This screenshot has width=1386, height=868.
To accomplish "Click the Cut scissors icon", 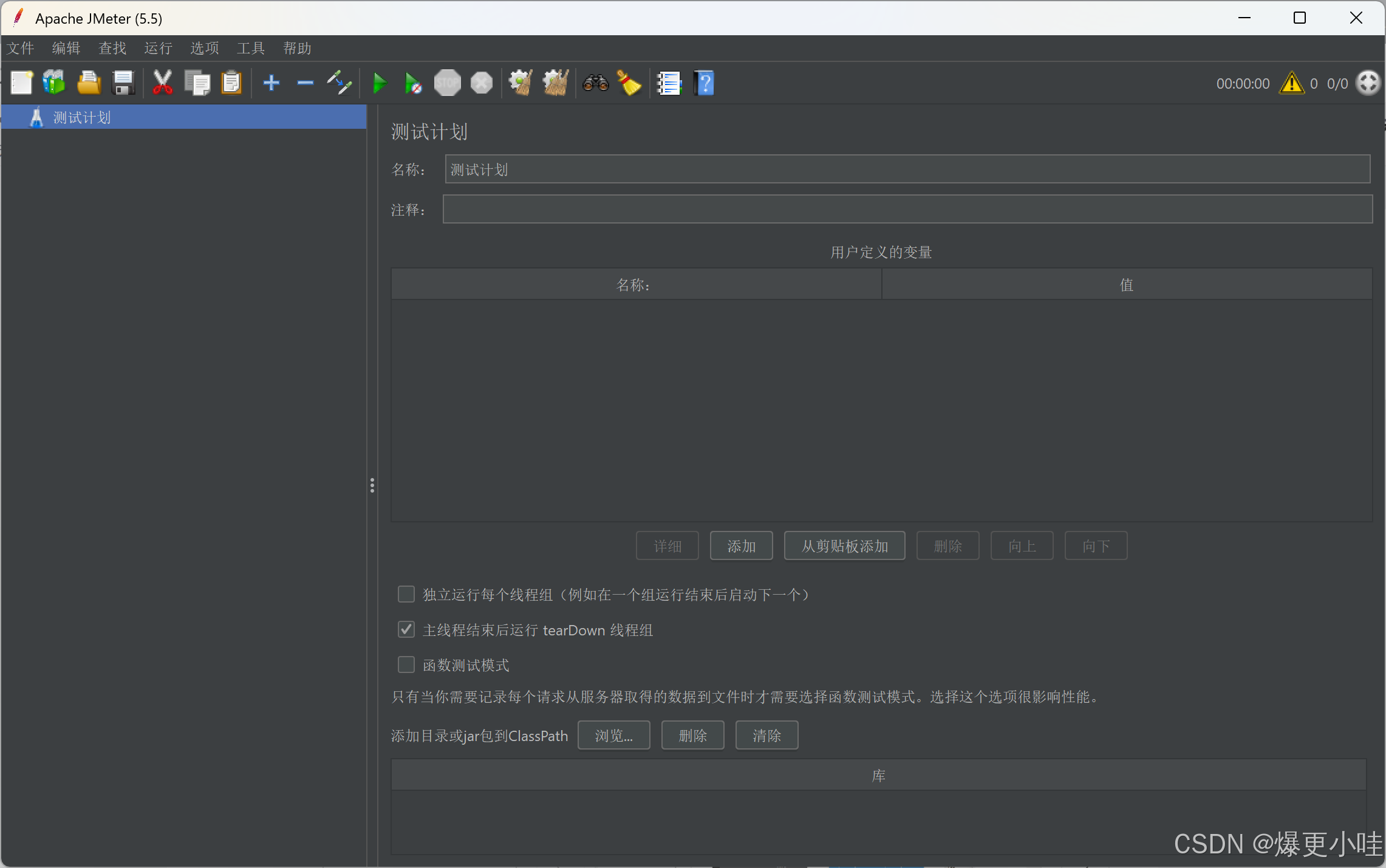I will click(162, 83).
